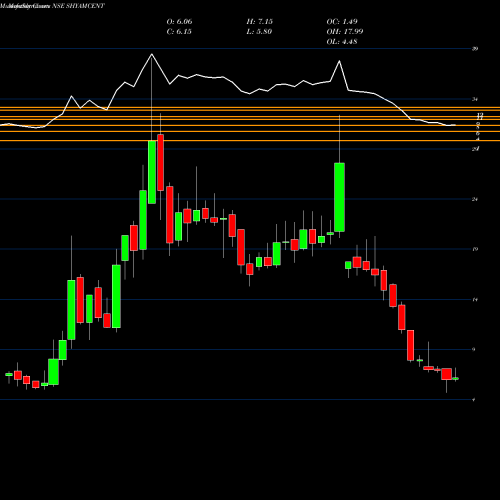Click the 19 price axis label

[x=475, y=249]
